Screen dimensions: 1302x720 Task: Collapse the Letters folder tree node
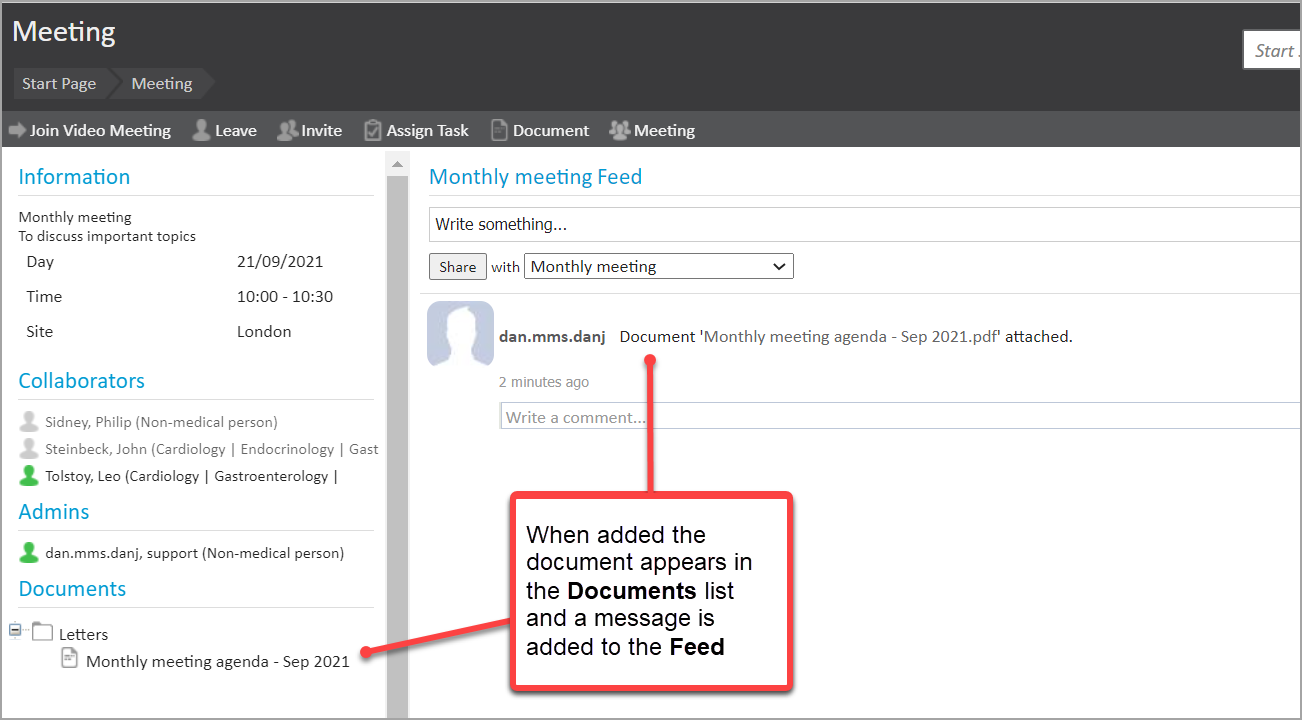coord(15,631)
